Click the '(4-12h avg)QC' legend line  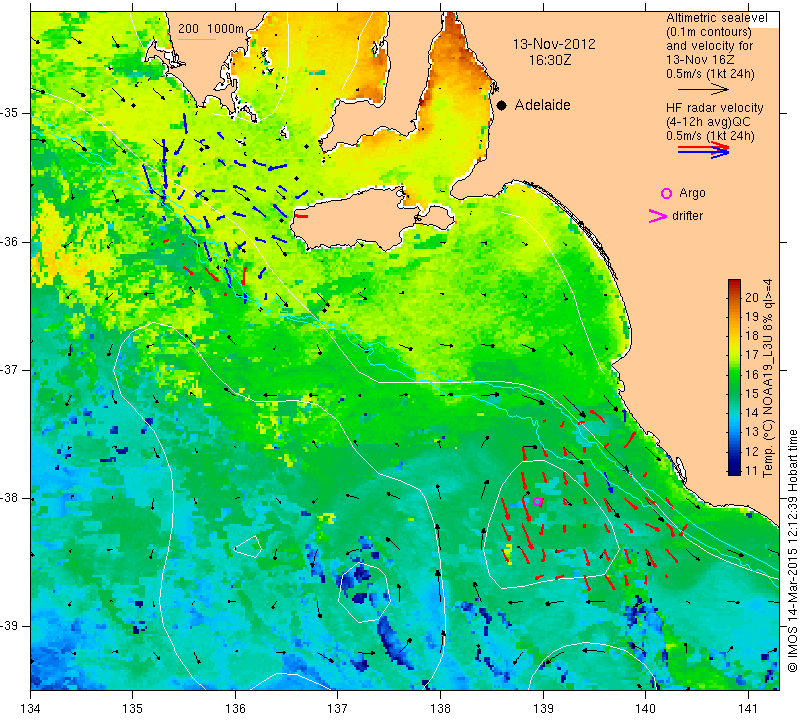coord(708,122)
